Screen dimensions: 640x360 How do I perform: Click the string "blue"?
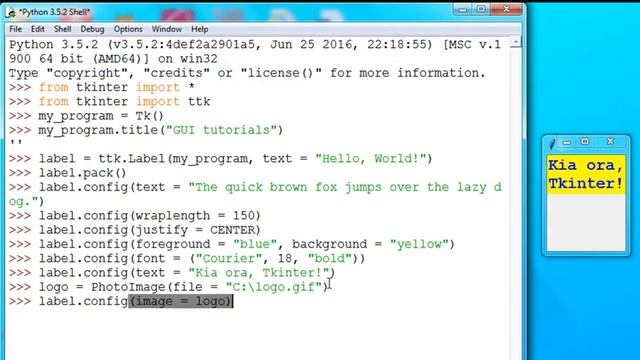click(x=255, y=244)
